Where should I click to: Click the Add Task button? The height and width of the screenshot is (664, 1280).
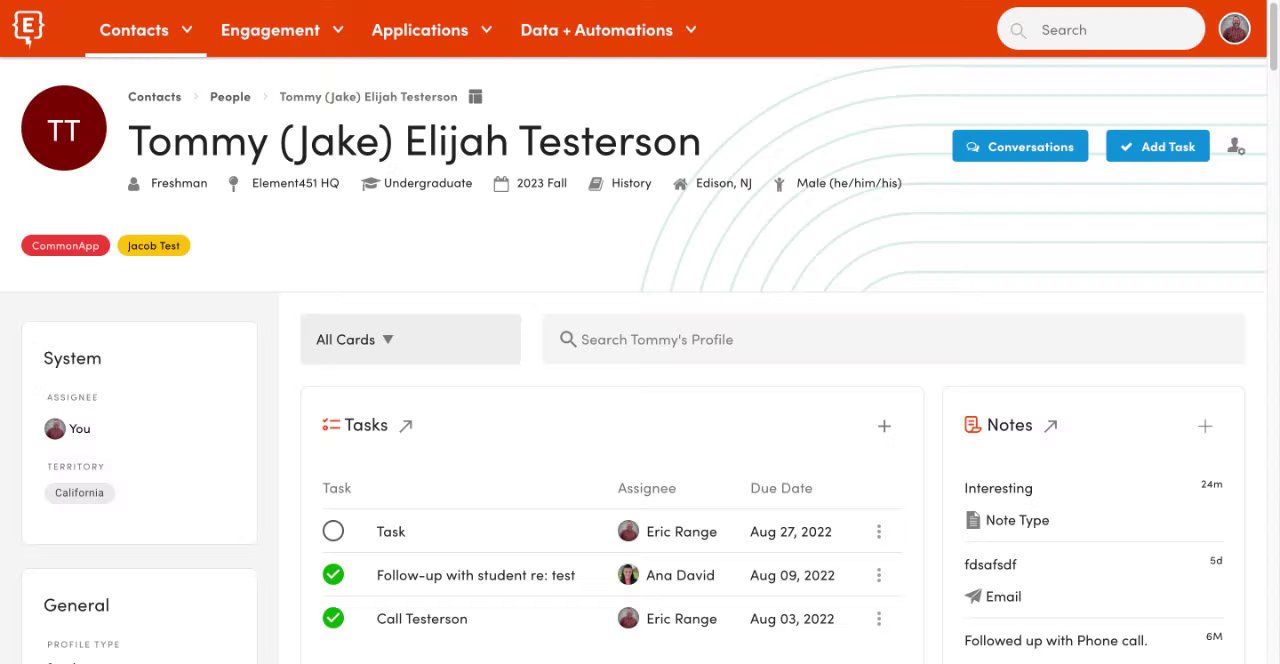1158,147
